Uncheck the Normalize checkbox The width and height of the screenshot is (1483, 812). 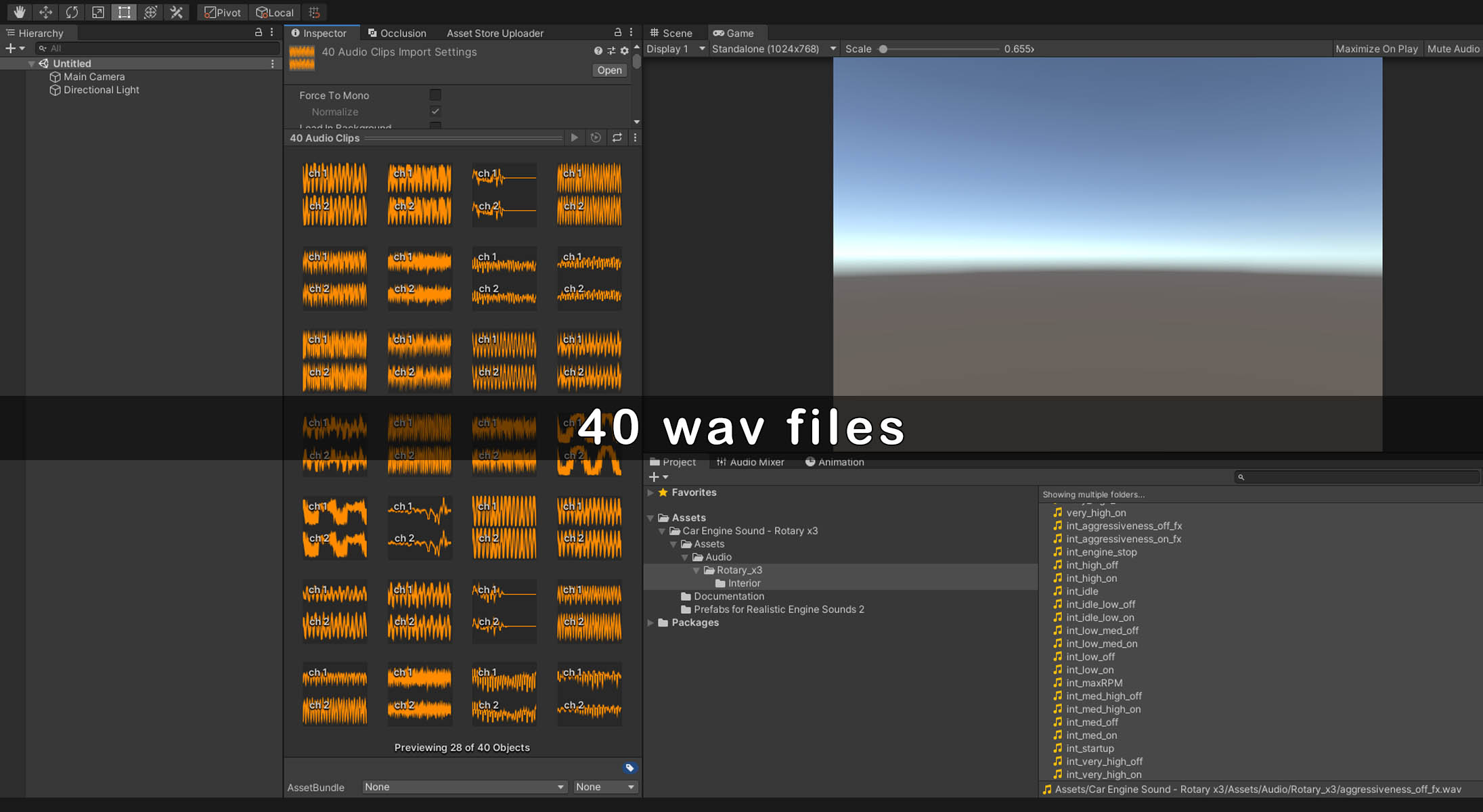[435, 111]
